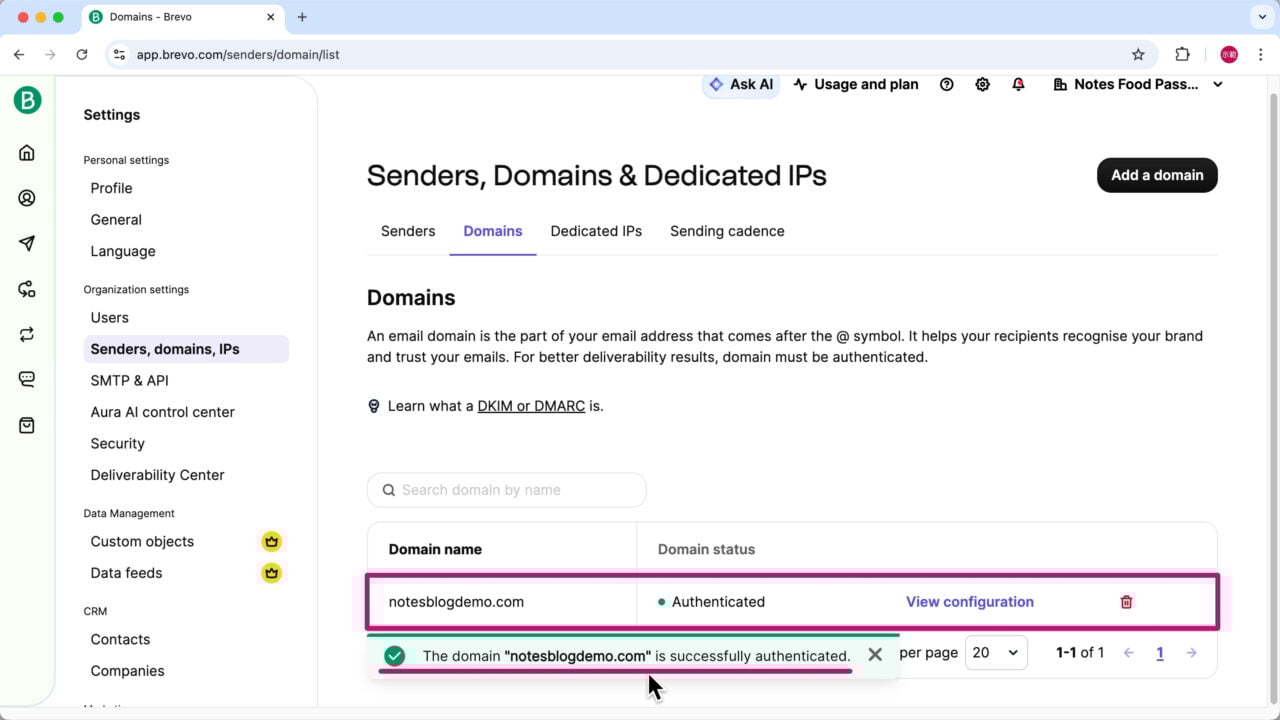Open the Conversations chat icon
The width and height of the screenshot is (1280, 720).
tap(27, 380)
